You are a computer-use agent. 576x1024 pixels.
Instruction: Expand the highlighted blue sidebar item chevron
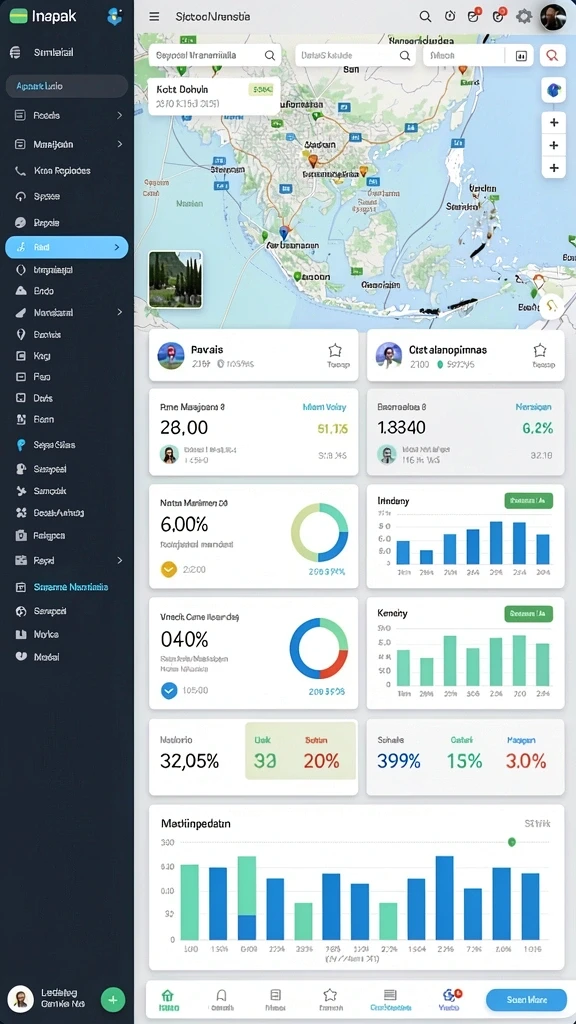pyautogui.click(x=117, y=248)
